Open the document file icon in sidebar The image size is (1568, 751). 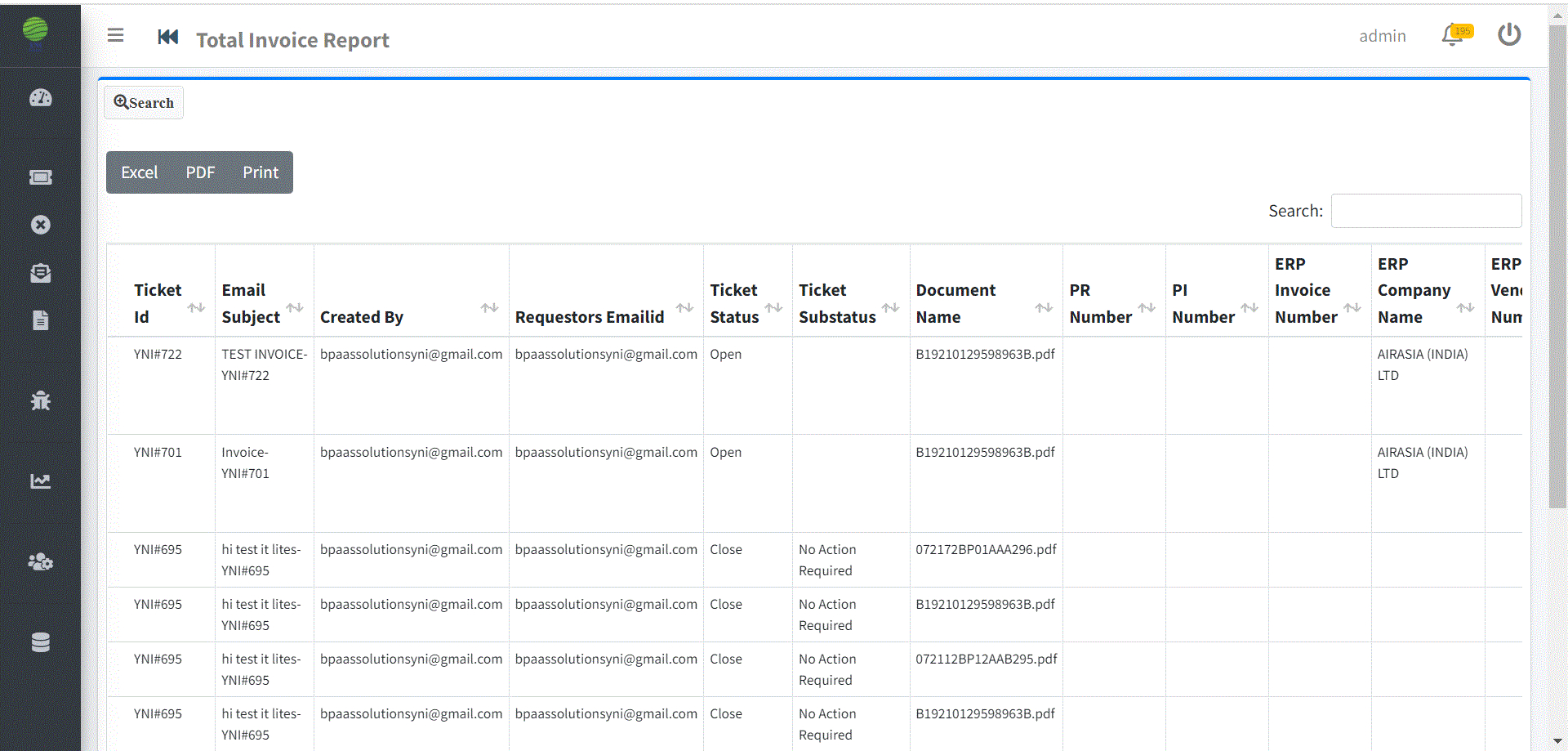coord(41,320)
